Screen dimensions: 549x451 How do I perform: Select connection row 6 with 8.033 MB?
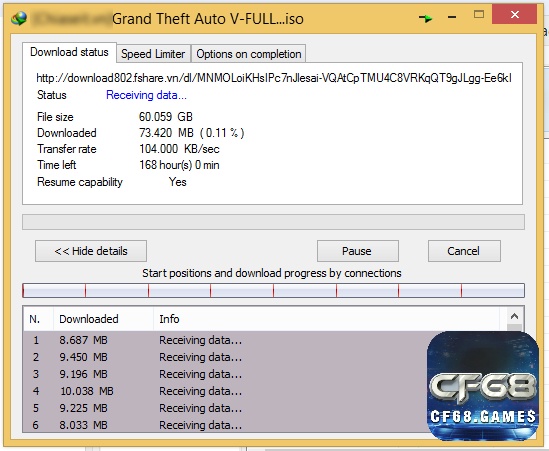pyautogui.click(x=226, y=425)
